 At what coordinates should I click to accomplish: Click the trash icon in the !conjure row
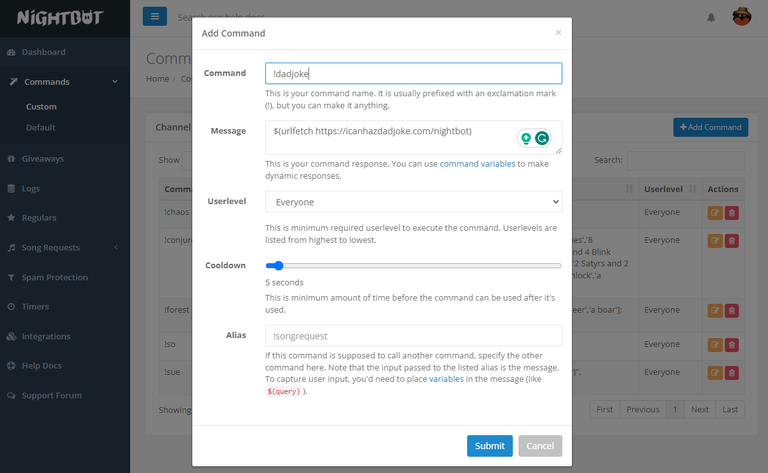732,241
